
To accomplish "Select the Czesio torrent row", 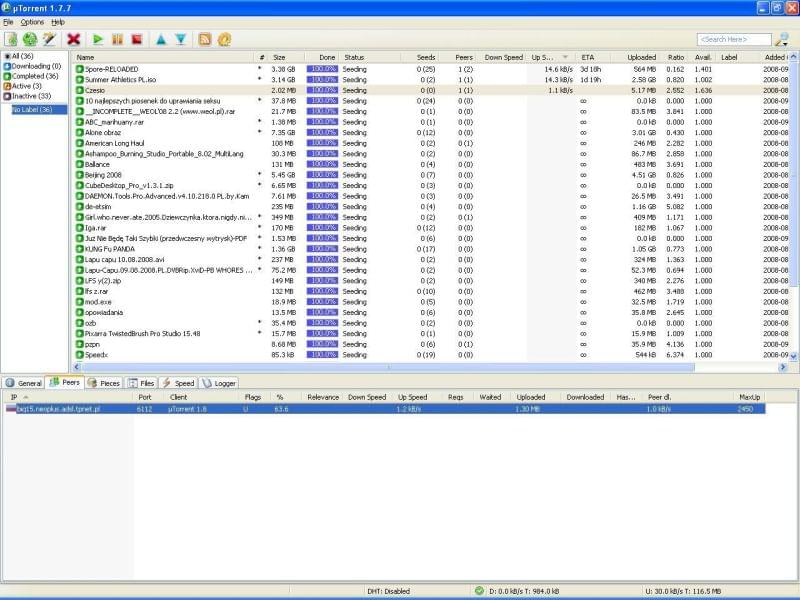I will [x=432, y=90].
